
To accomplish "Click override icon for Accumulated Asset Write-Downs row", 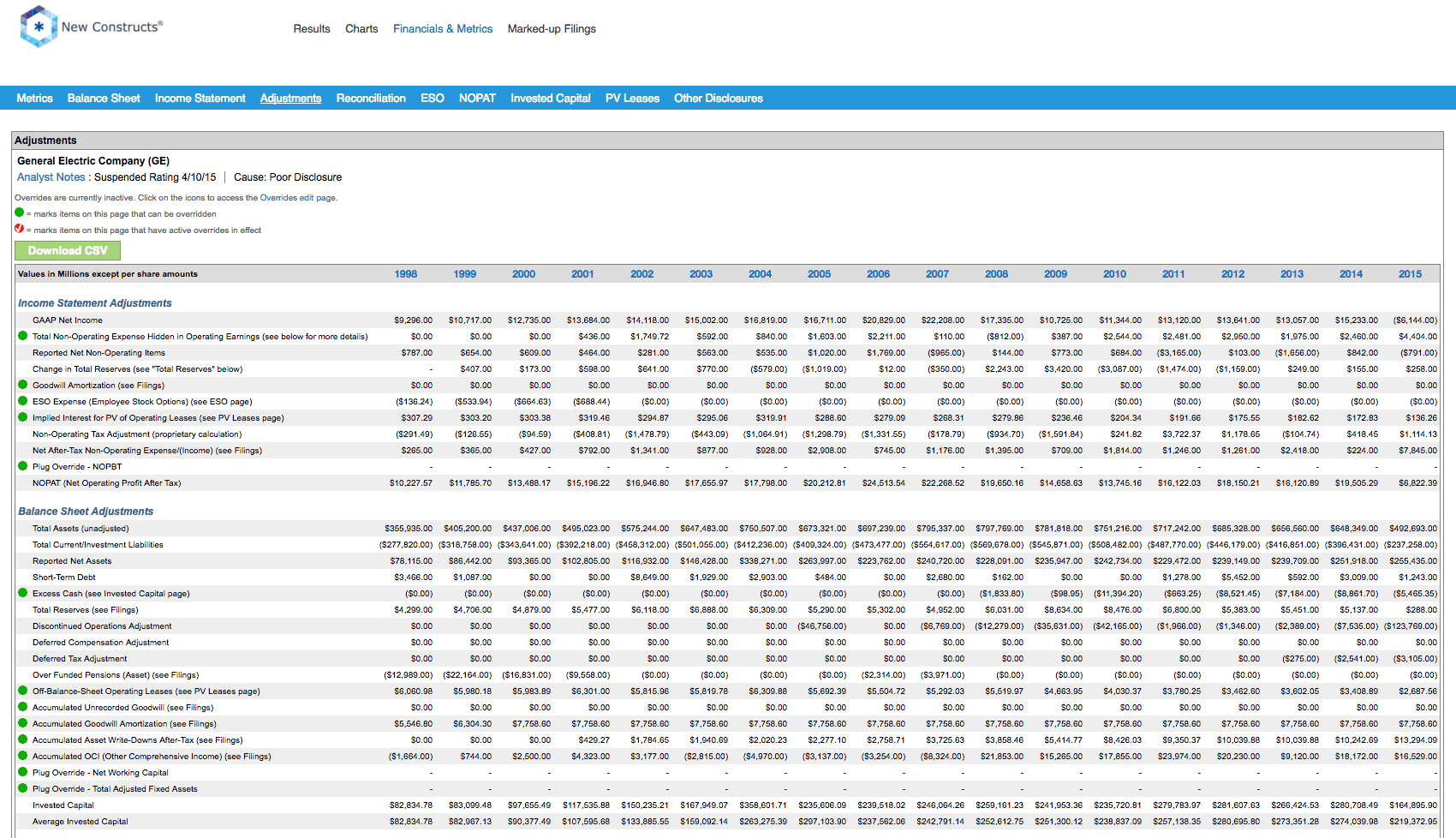I will 23,739.
